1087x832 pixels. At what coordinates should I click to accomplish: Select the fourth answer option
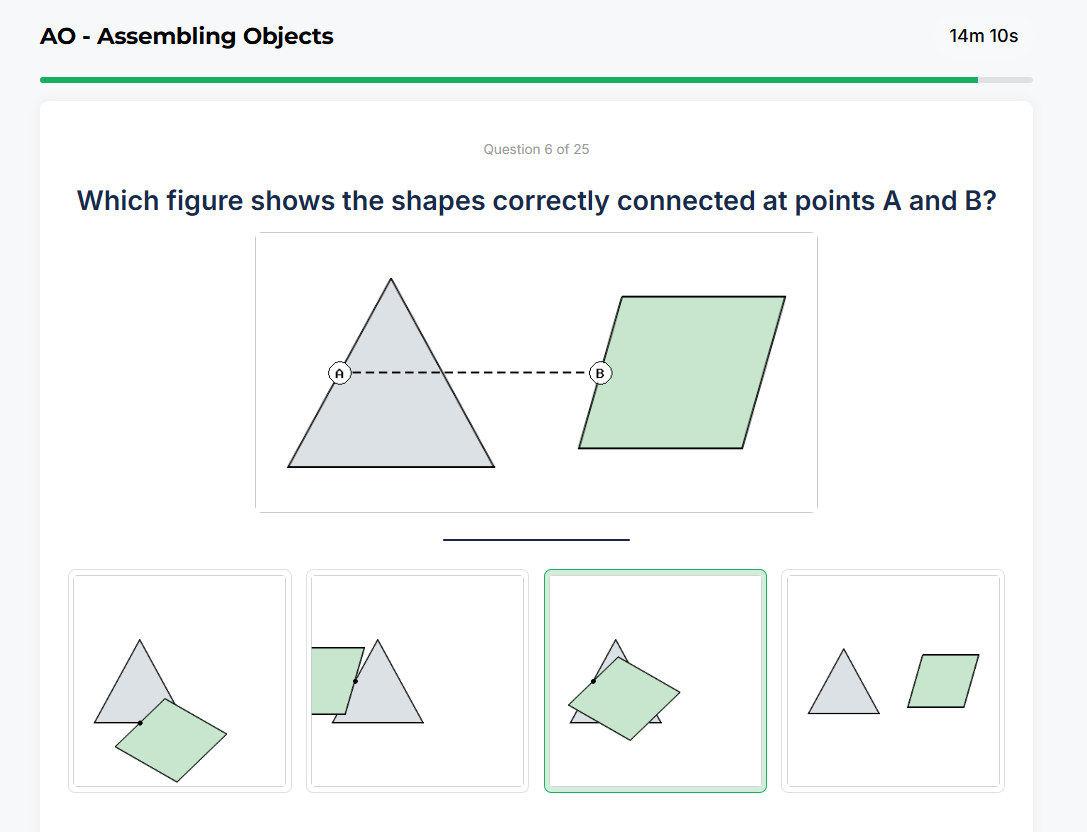point(893,680)
